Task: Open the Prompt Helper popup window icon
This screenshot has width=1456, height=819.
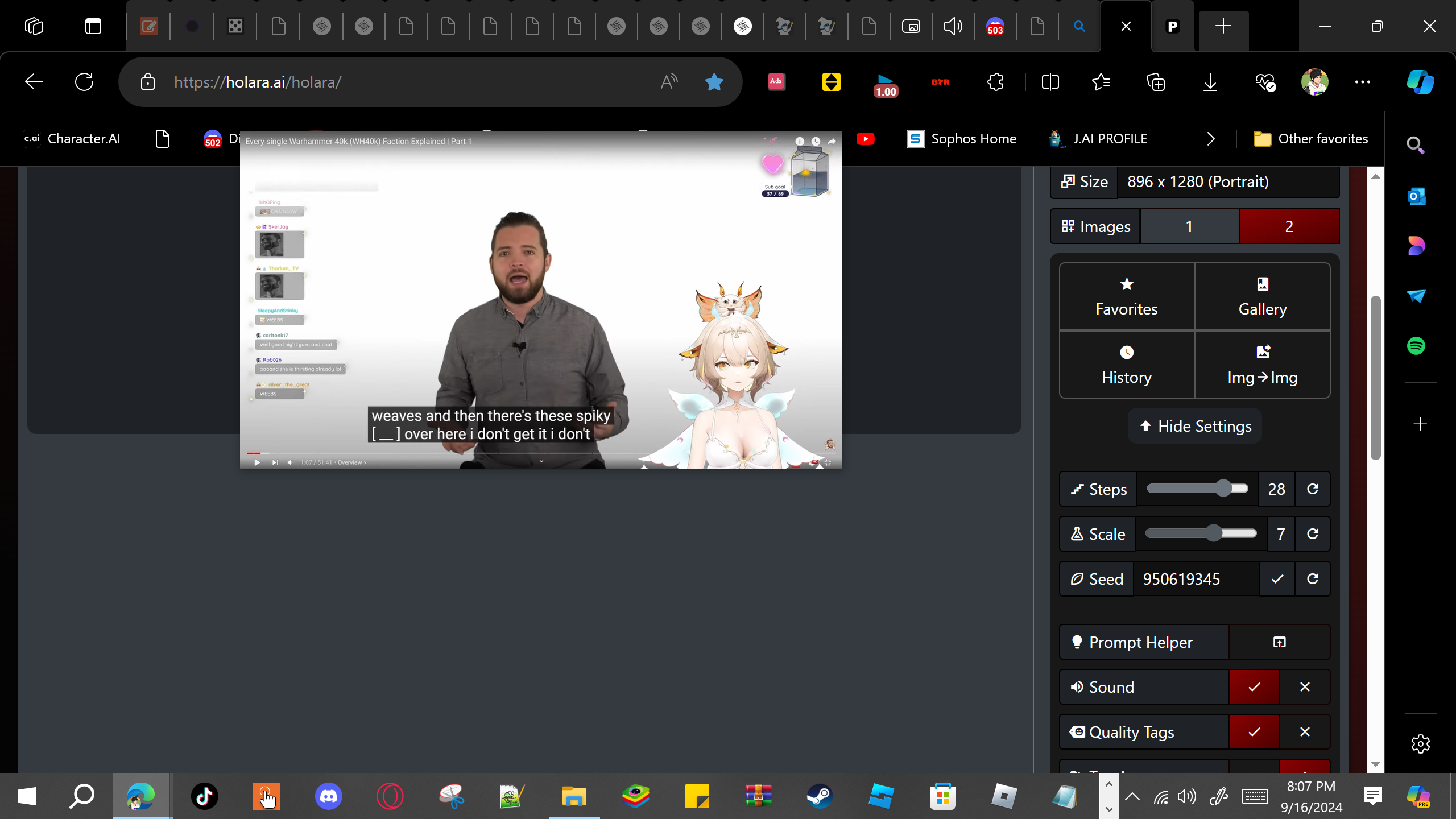Action: [x=1279, y=642]
